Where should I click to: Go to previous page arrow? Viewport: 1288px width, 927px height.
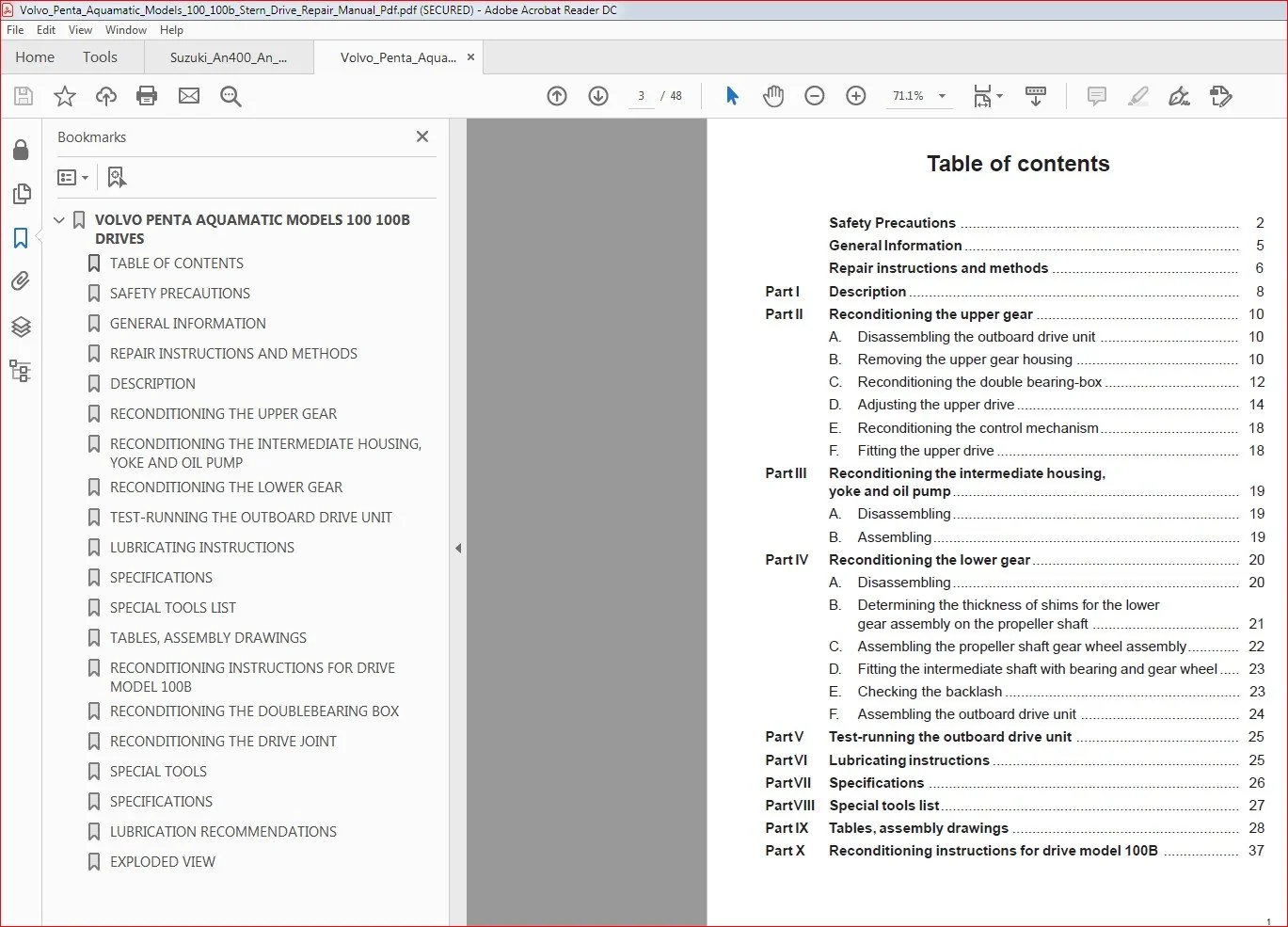click(557, 96)
